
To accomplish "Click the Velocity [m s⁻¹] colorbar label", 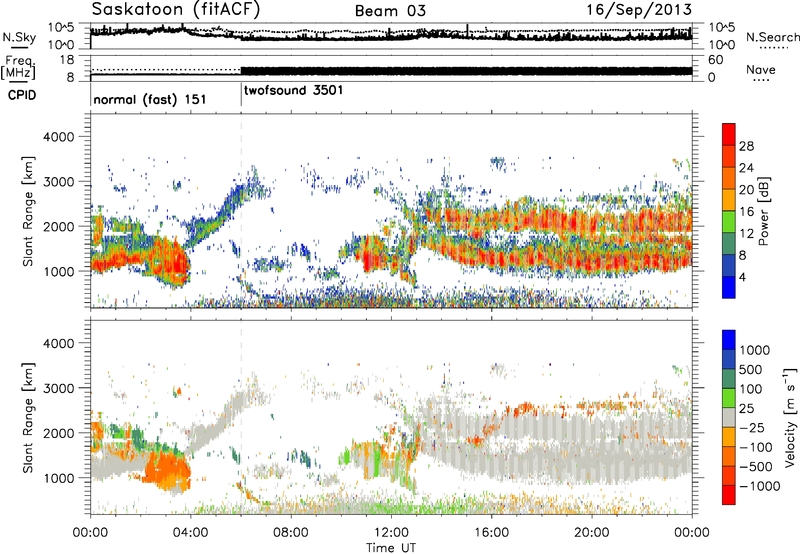I will click(790, 417).
